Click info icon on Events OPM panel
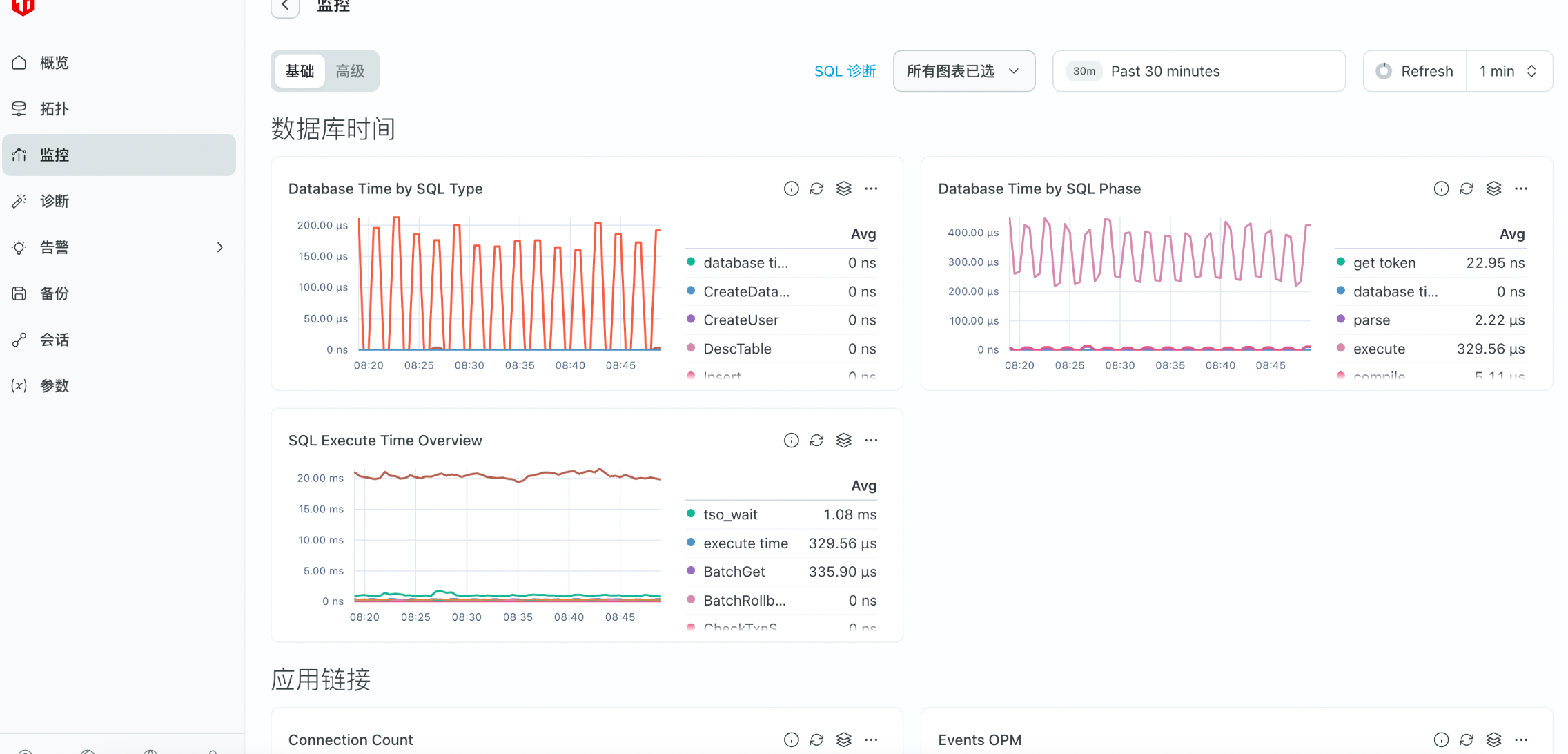This screenshot has width=1568, height=754. [x=1441, y=739]
